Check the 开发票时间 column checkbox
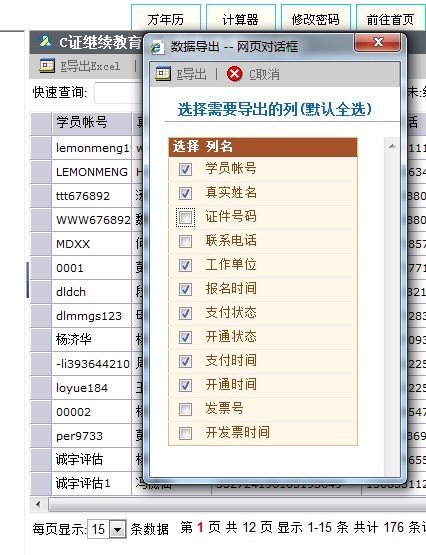This screenshot has width=426, height=555. (185, 433)
